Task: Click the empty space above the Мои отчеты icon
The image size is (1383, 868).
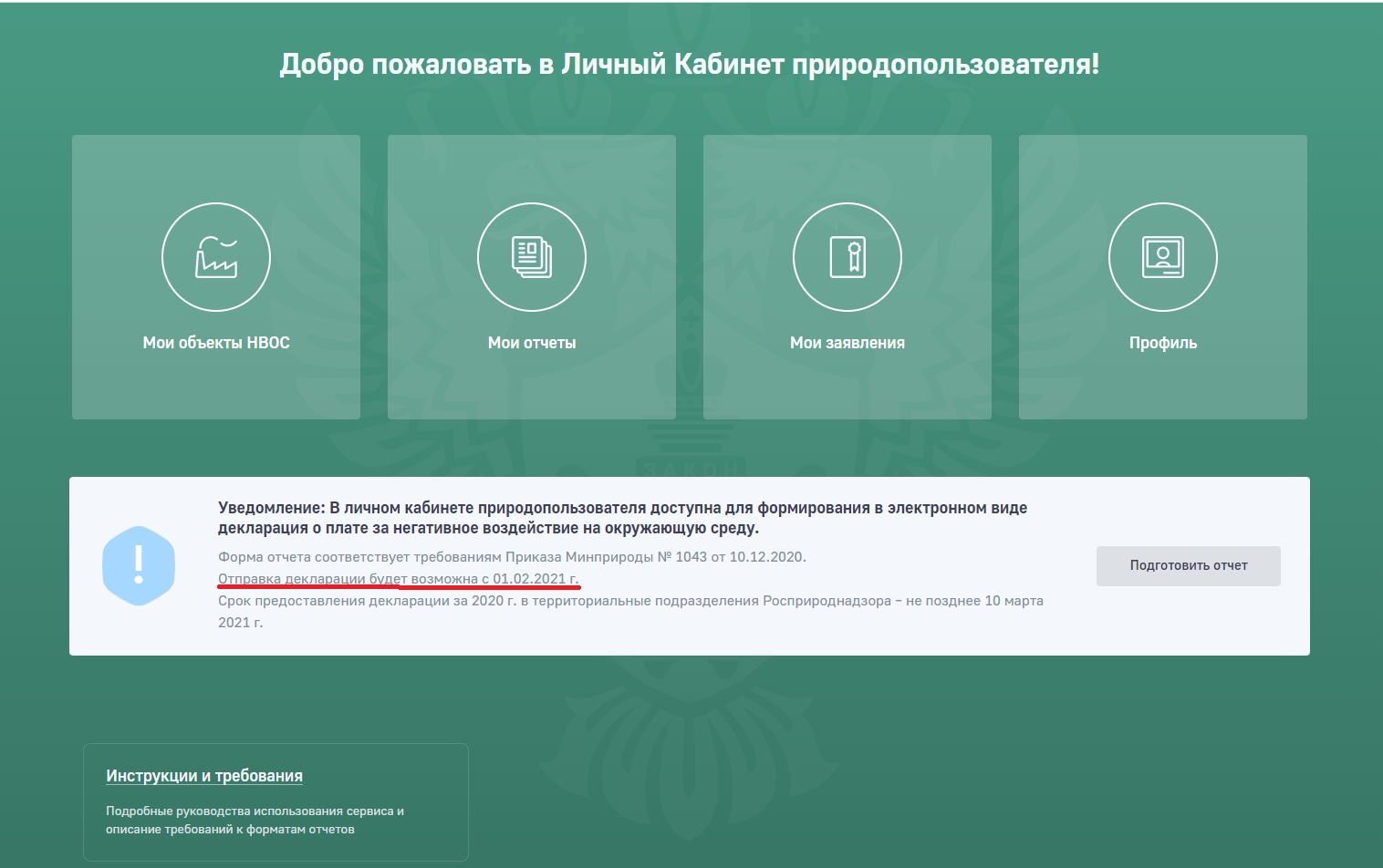Action: point(532,169)
